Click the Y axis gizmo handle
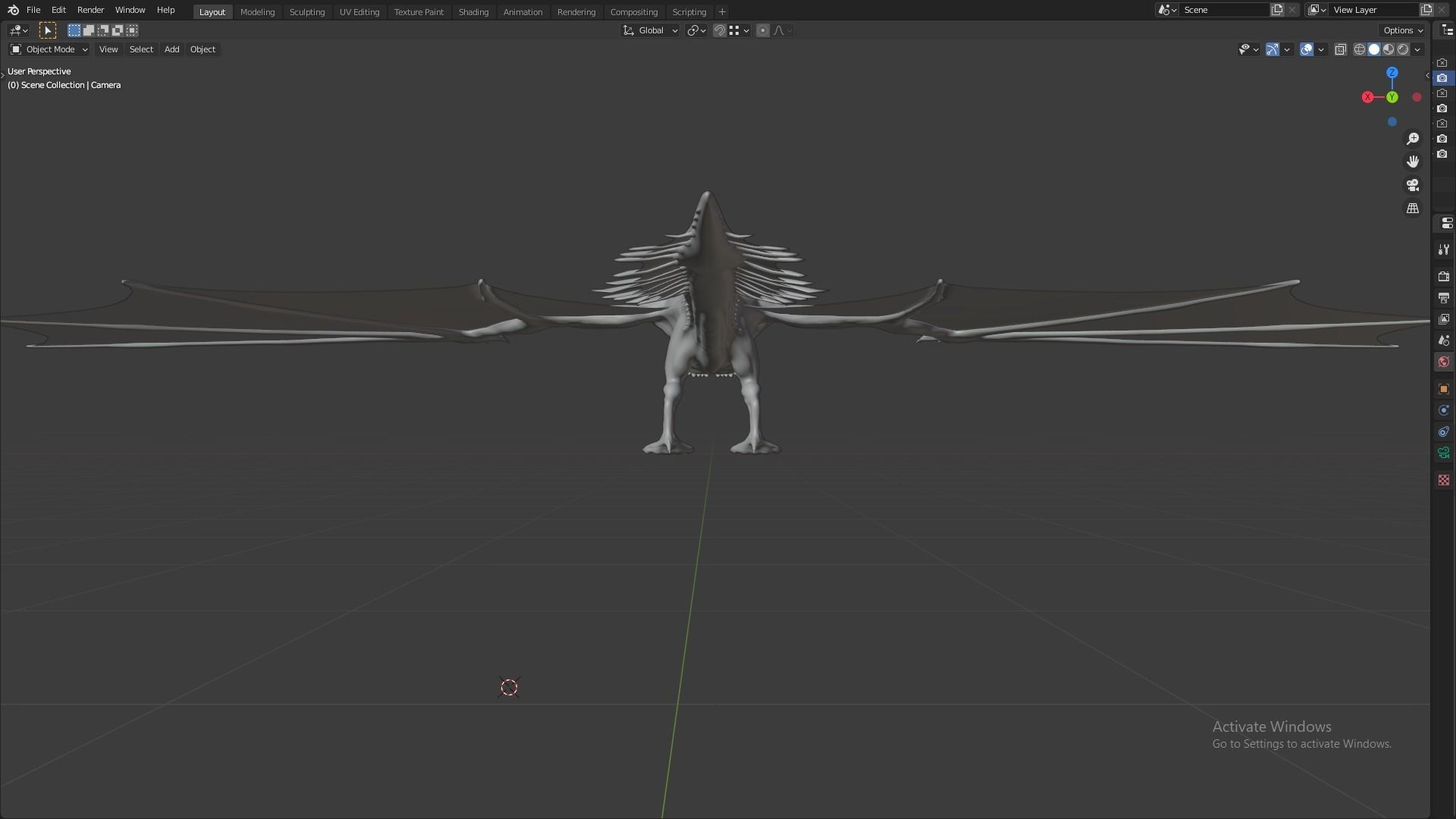 pos(1392,97)
